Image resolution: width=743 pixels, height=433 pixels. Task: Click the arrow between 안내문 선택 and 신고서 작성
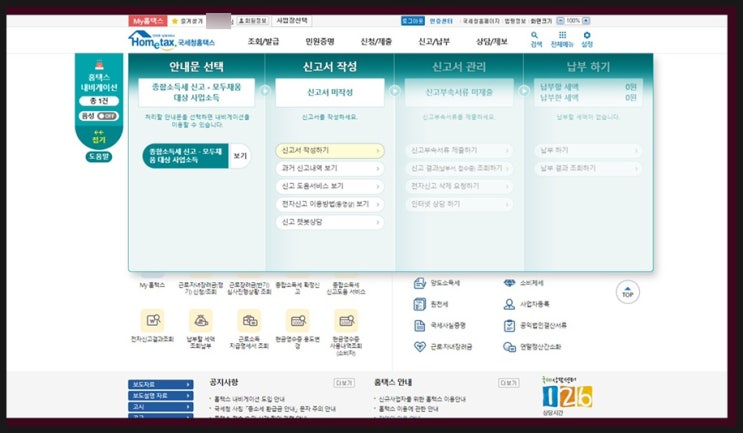tap(265, 90)
